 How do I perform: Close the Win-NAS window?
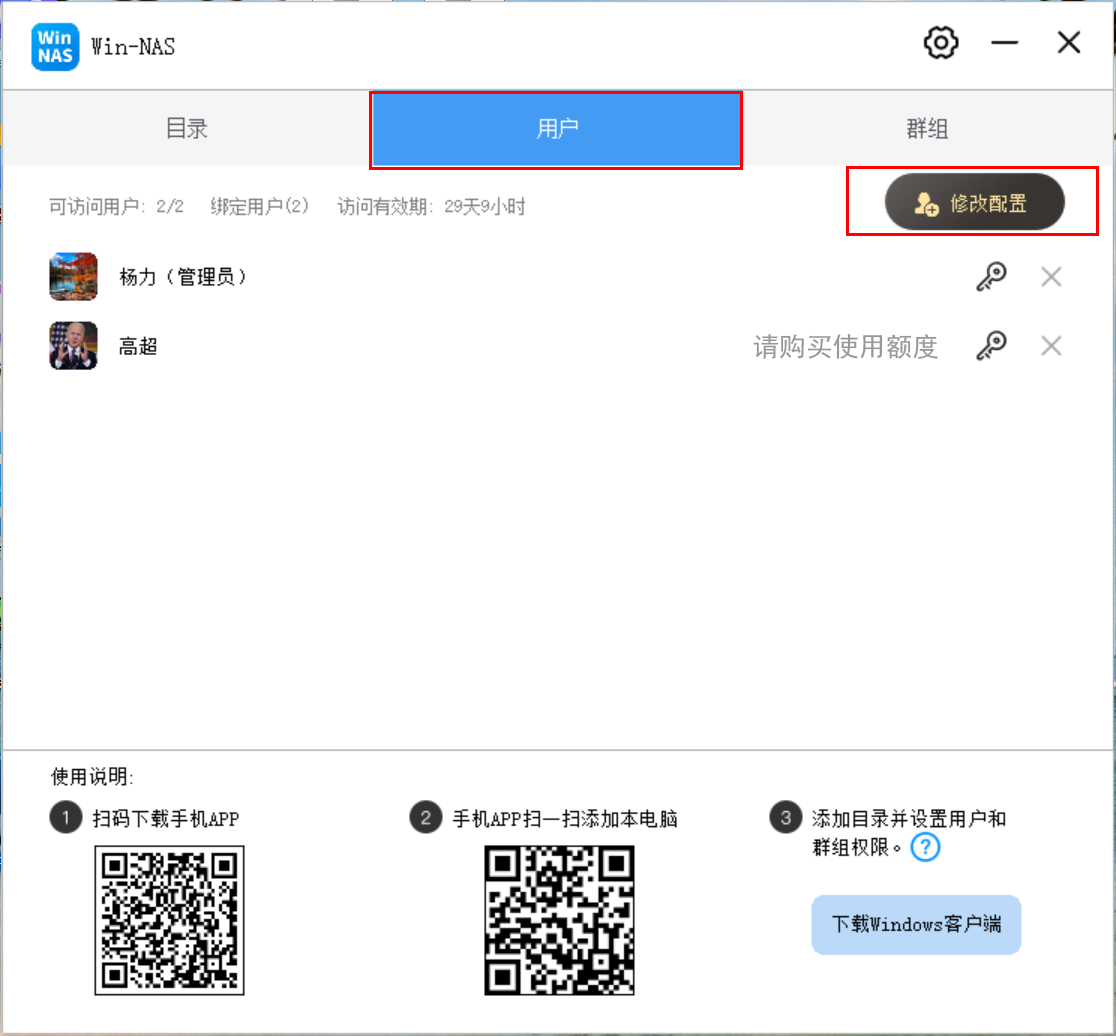tap(1068, 43)
